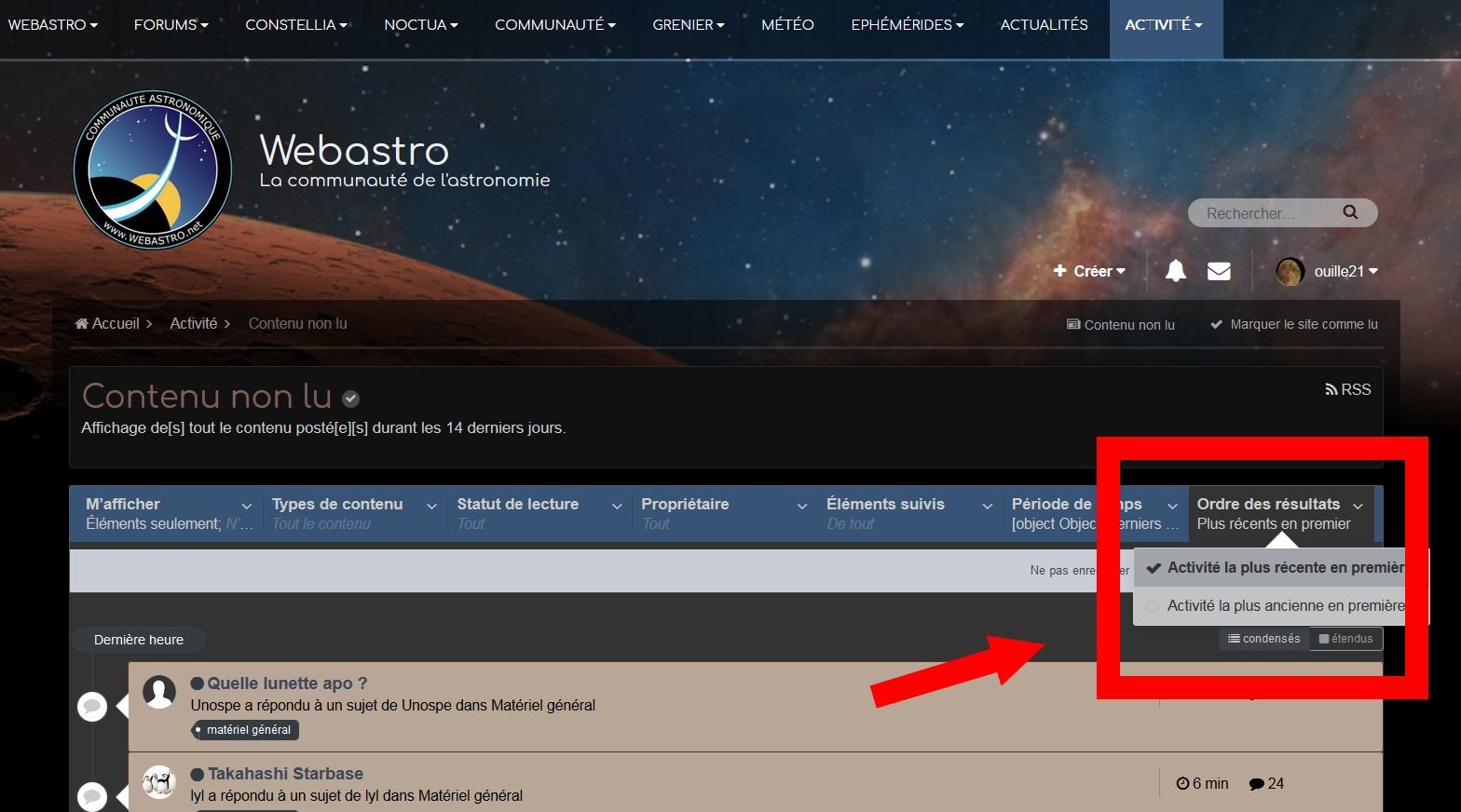
Task: Click the timeline comment bubble for Quelle lunette apo
Action: (x=92, y=707)
